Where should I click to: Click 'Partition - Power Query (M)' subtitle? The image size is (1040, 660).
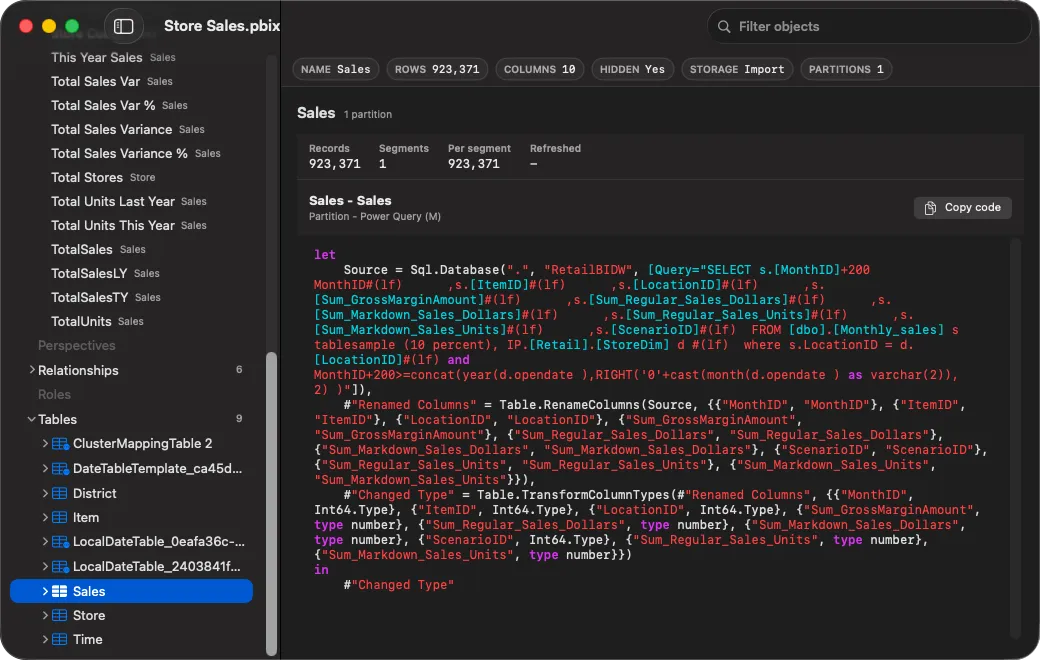pos(374,216)
